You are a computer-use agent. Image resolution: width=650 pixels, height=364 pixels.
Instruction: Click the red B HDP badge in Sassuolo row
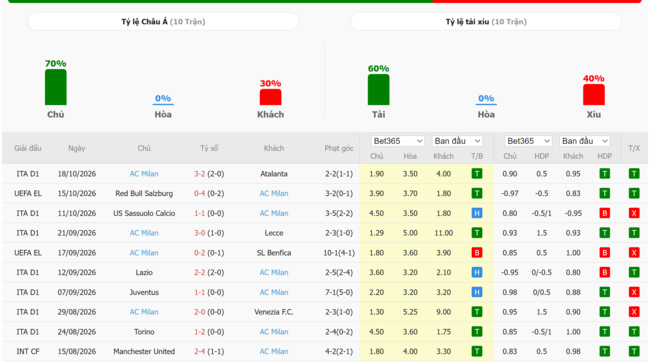click(x=604, y=213)
